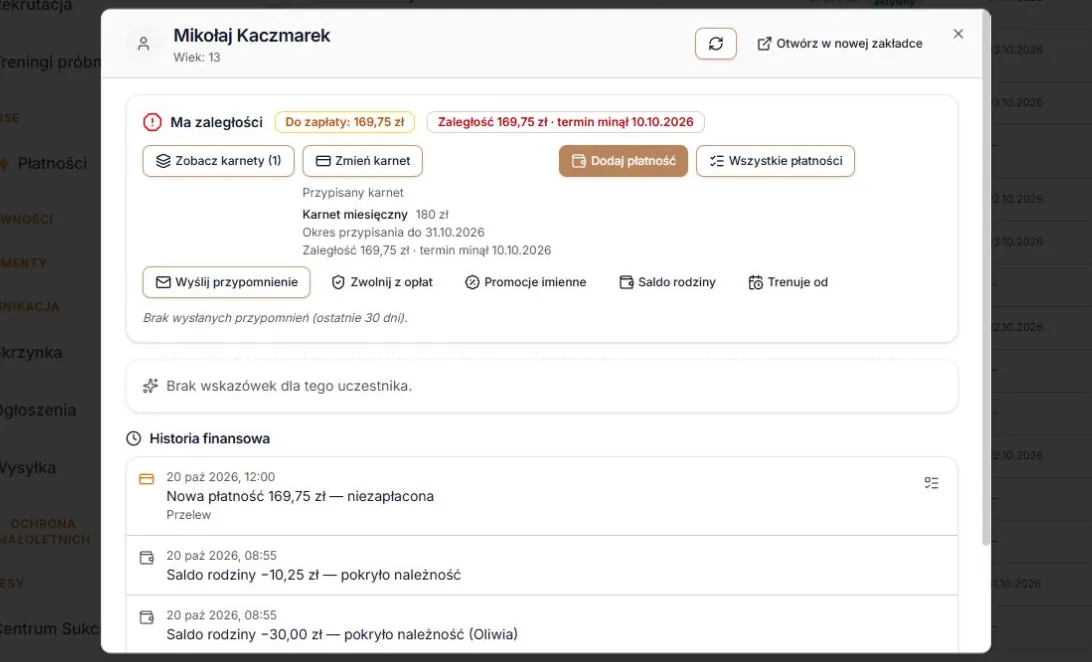The image size is (1092, 662).
Task: Click wallet icon beside Saldo rodziny −10,25 zł
Action: (146, 558)
